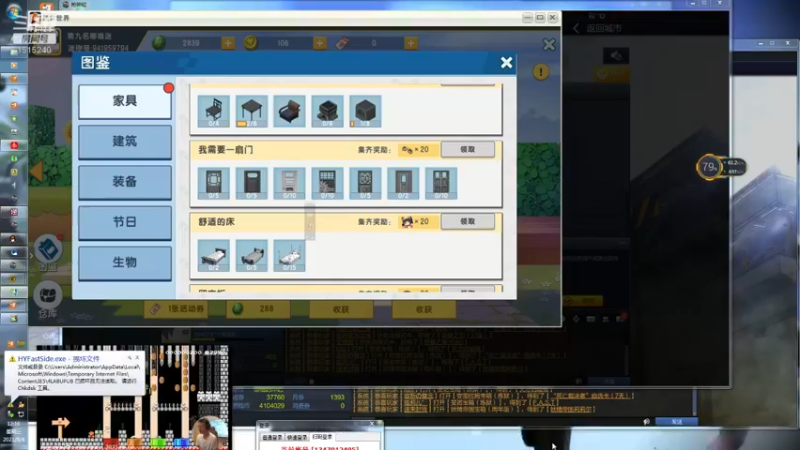Claim reward for 舒适的床 set

click(x=467, y=221)
